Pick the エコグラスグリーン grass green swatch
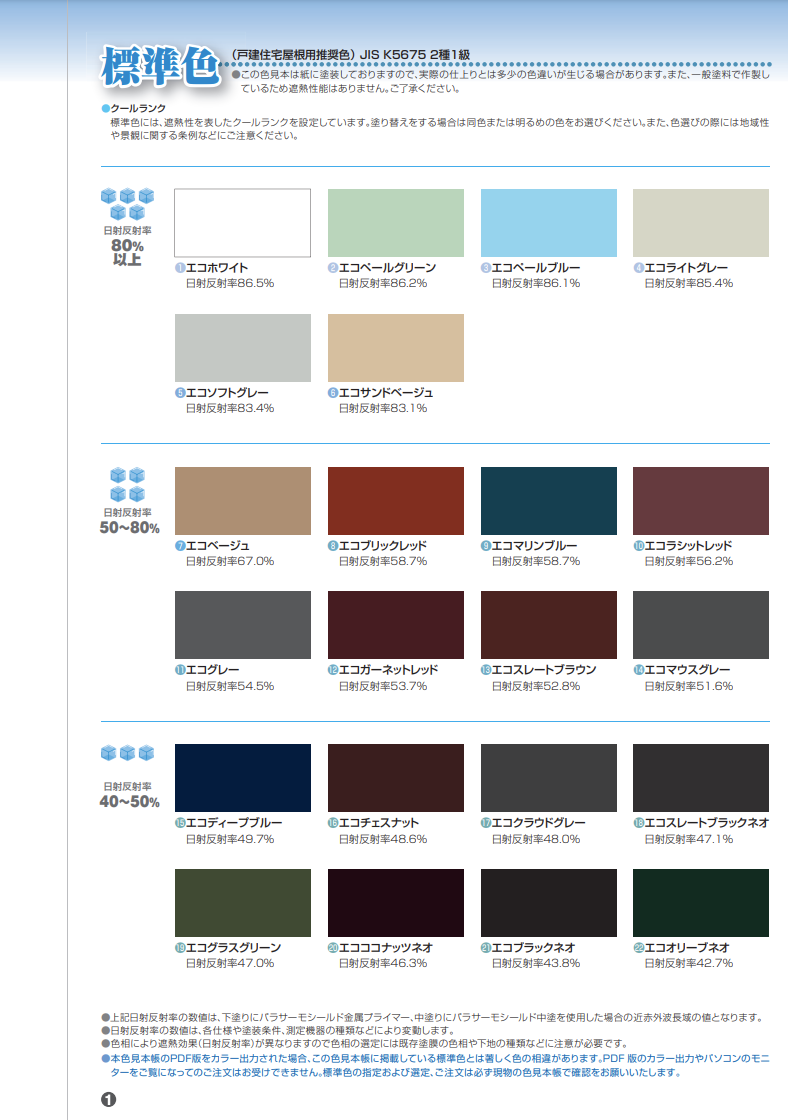The width and height of the screenshot is (788, 1120). tap(242, 902)
